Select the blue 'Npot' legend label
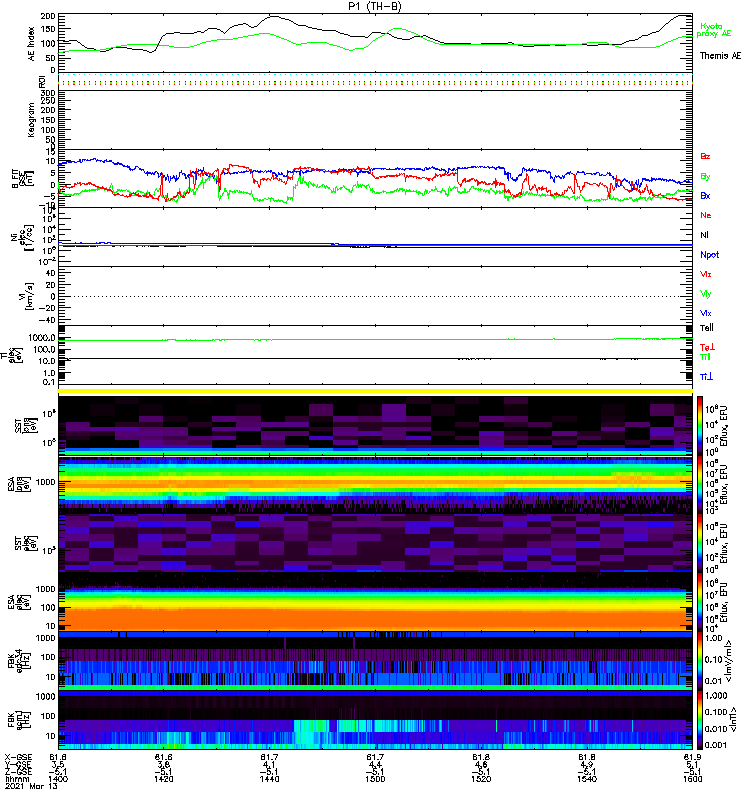The height and width of the screenshot is (800, 750). [x=709, y=255]
